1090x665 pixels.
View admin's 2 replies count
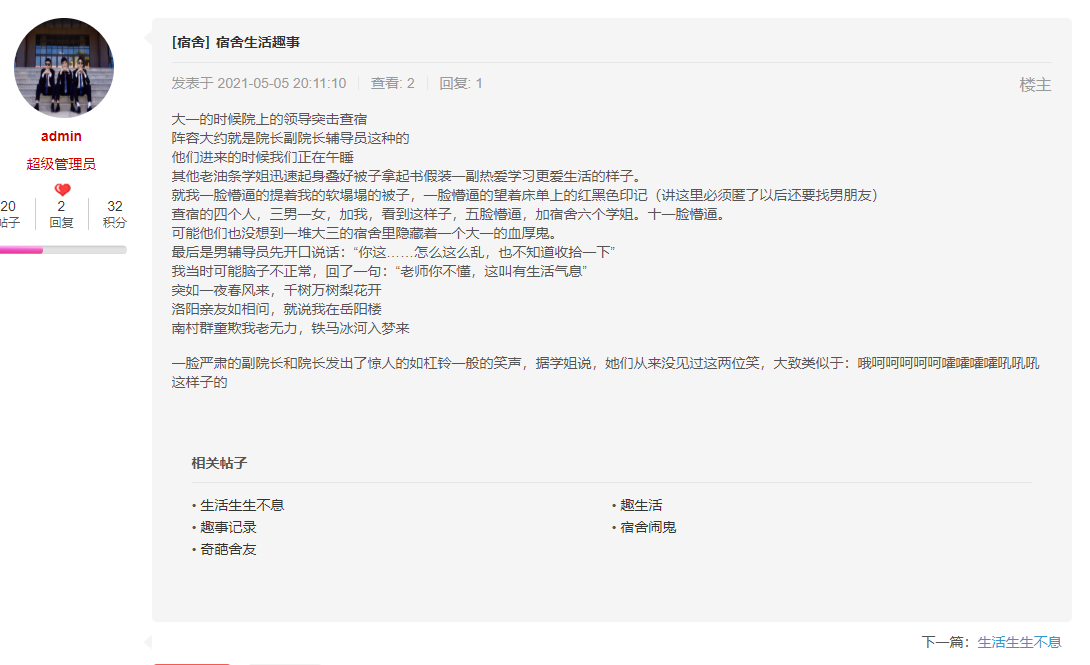click(61, 213)
